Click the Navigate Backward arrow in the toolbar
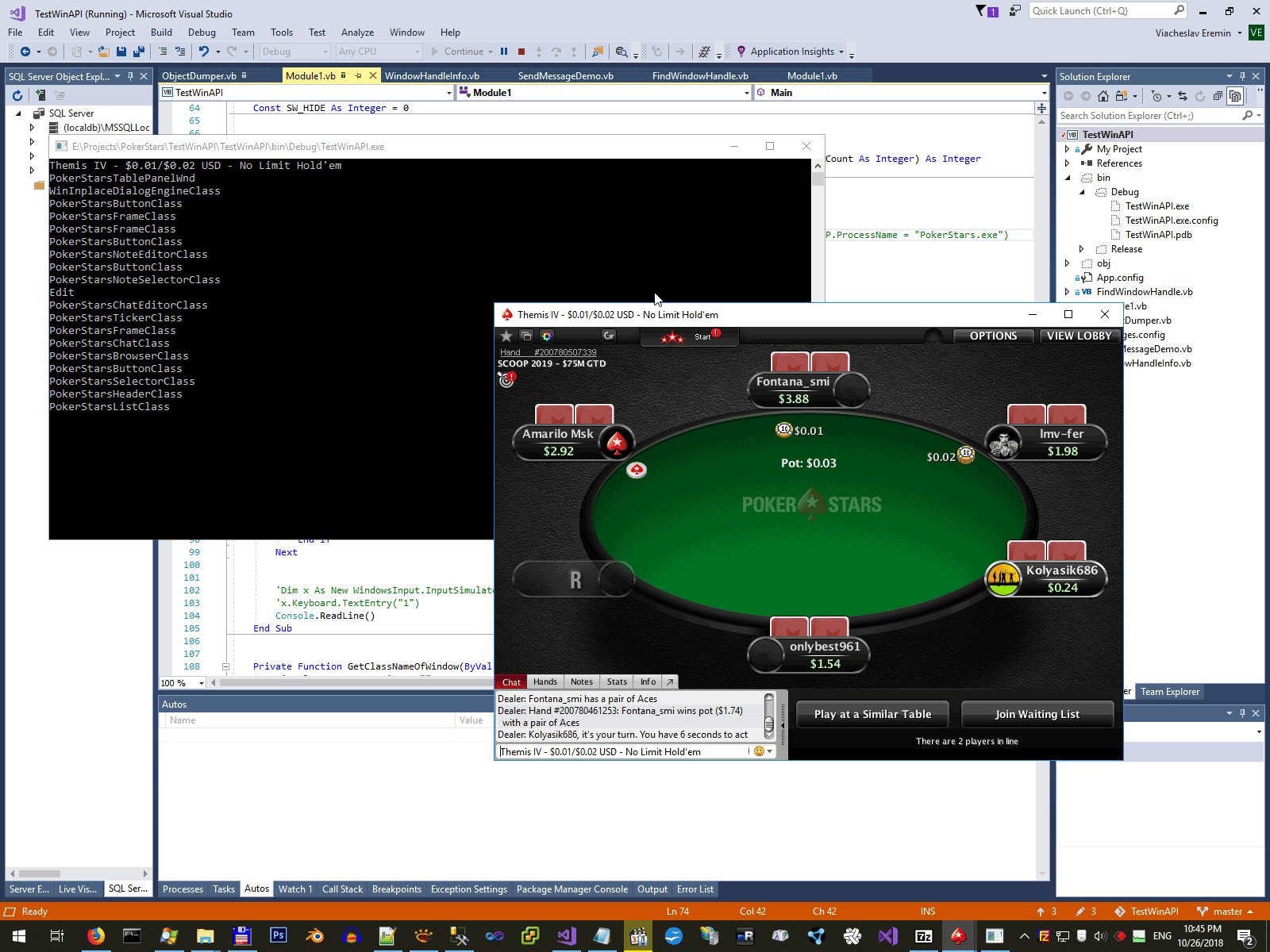 point(25,52)
